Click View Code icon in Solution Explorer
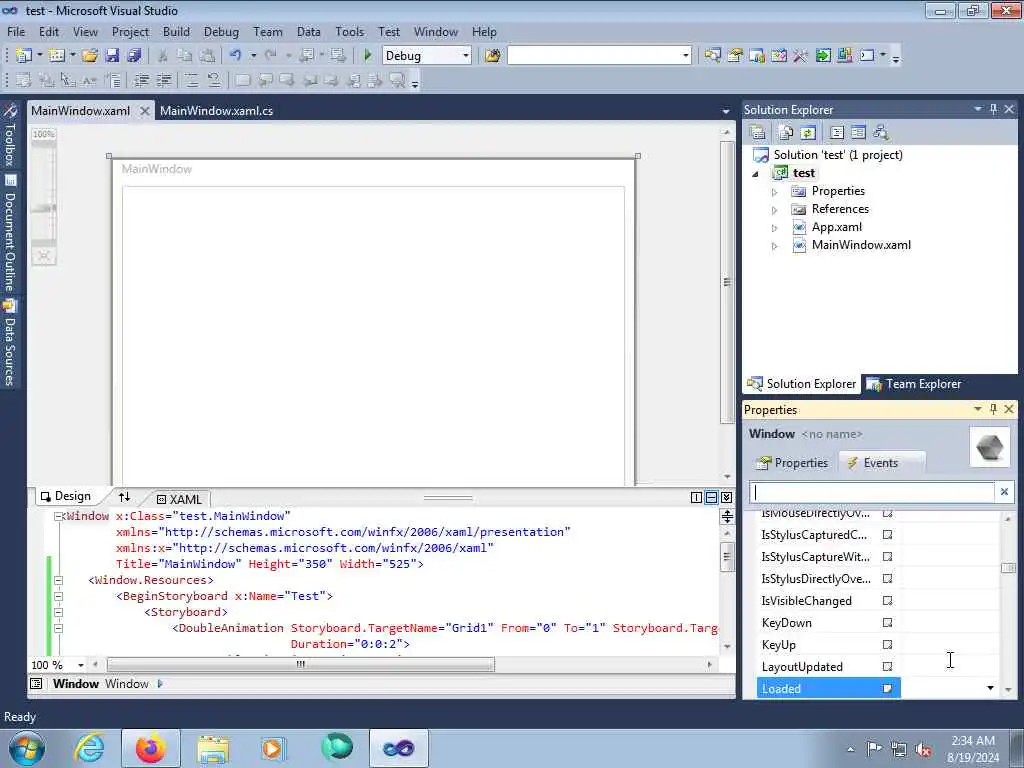 coord(837,133)
